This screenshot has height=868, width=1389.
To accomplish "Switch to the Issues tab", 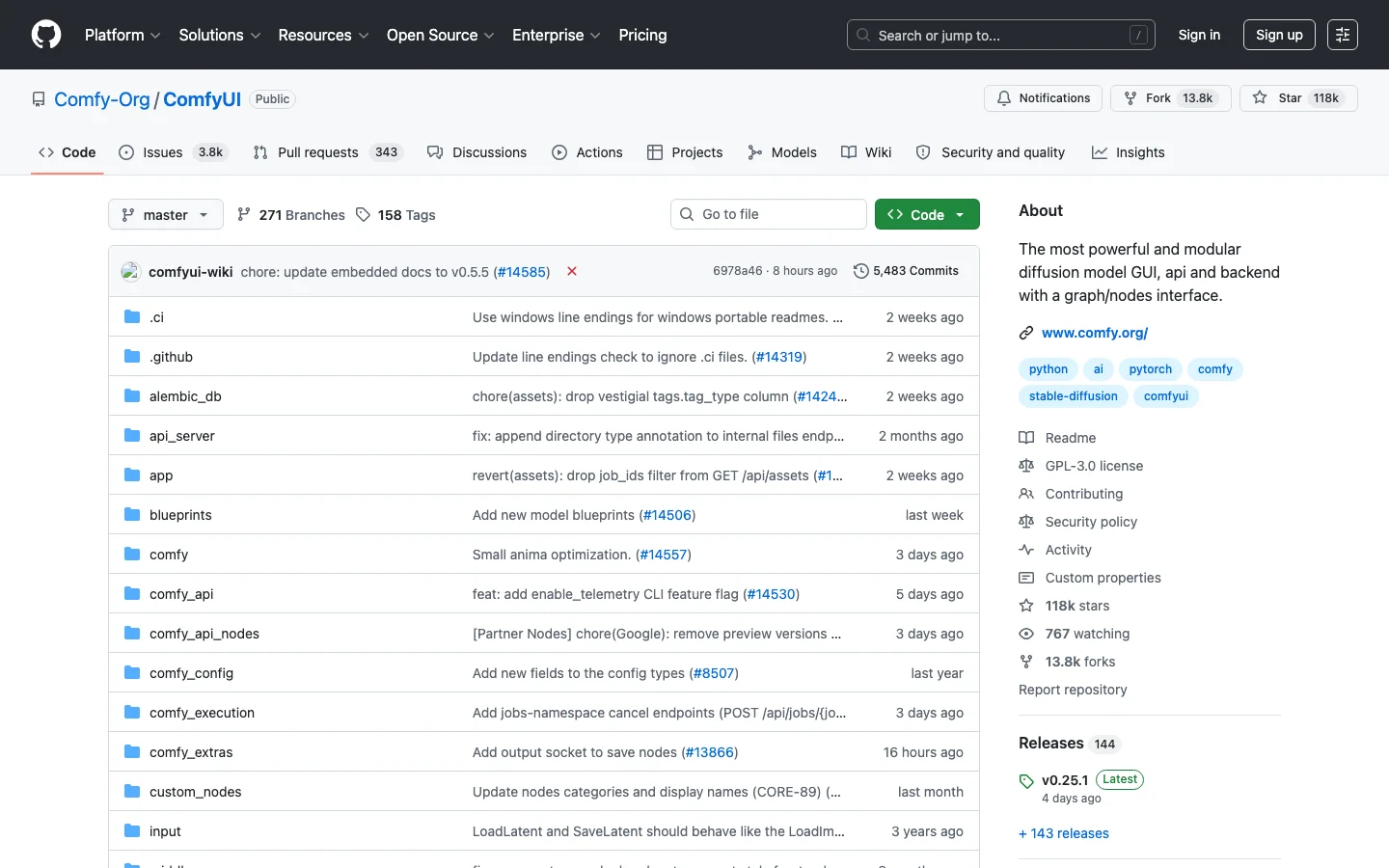I will coord(172,152).
